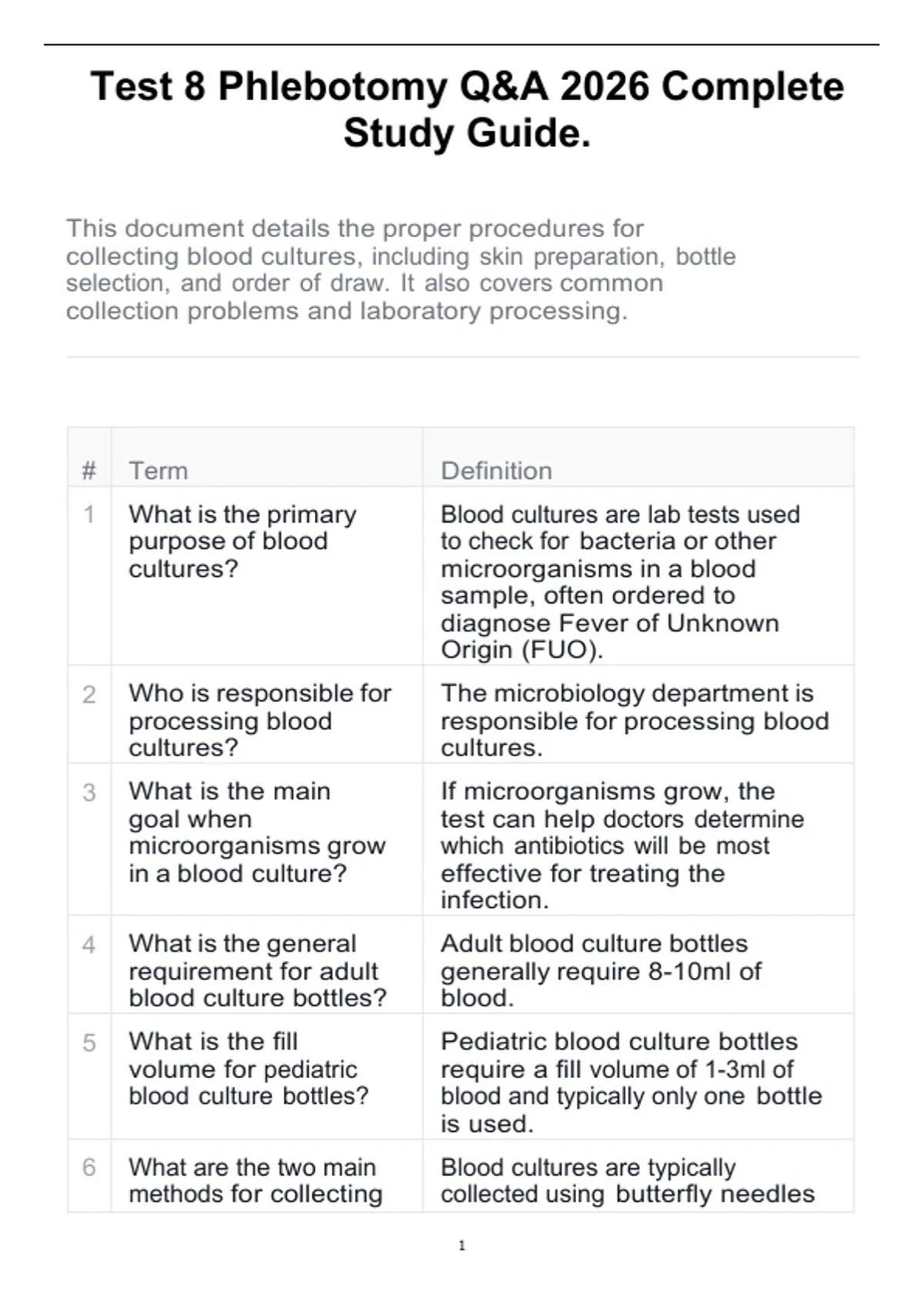Image resolution: width=924 pixels, height=1309 pixels.
Task: Select row 2 processing blood cultures question
Action: tap(260, 720)
